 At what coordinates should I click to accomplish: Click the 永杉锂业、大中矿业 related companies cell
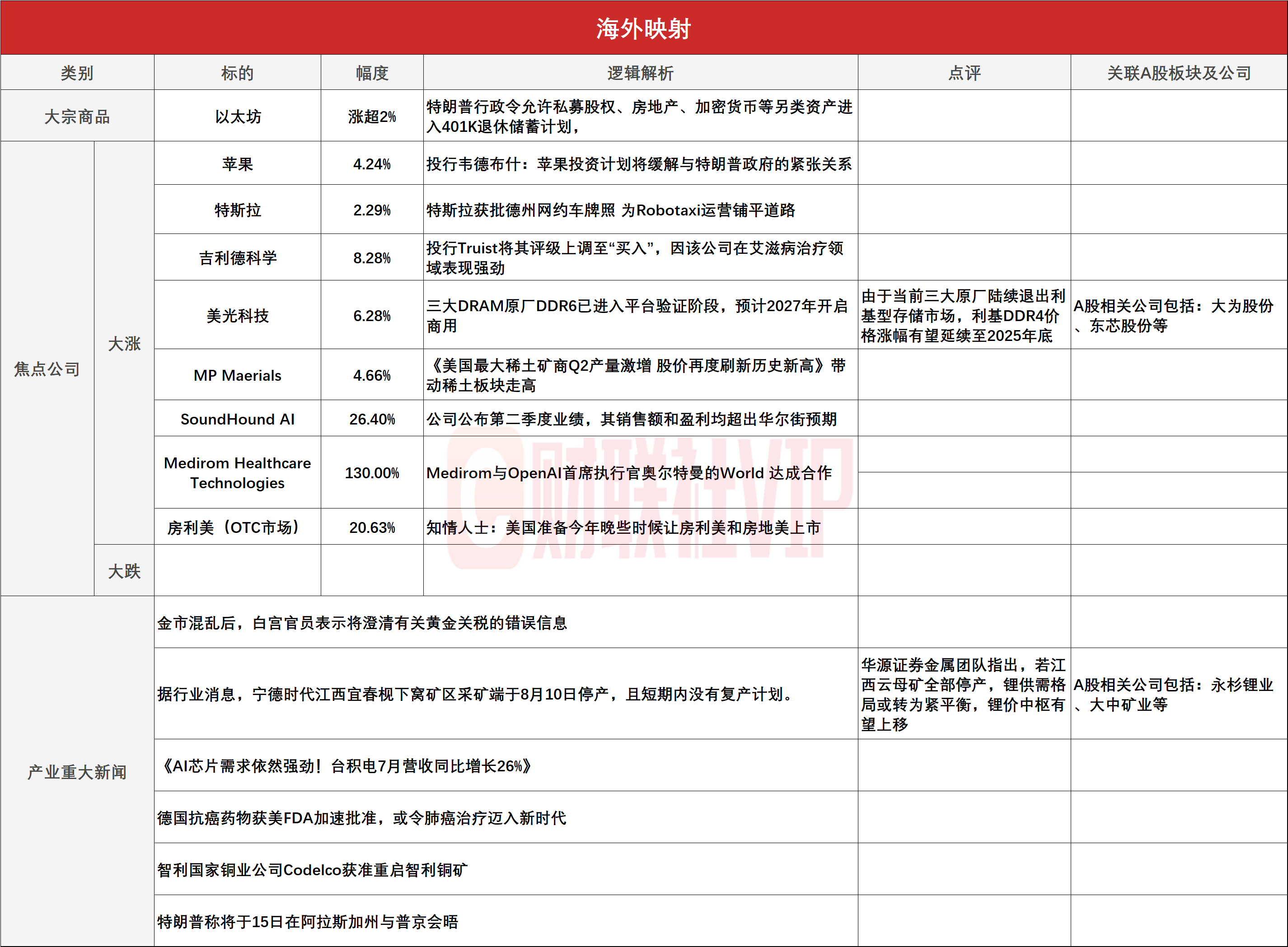[1179, 694]
